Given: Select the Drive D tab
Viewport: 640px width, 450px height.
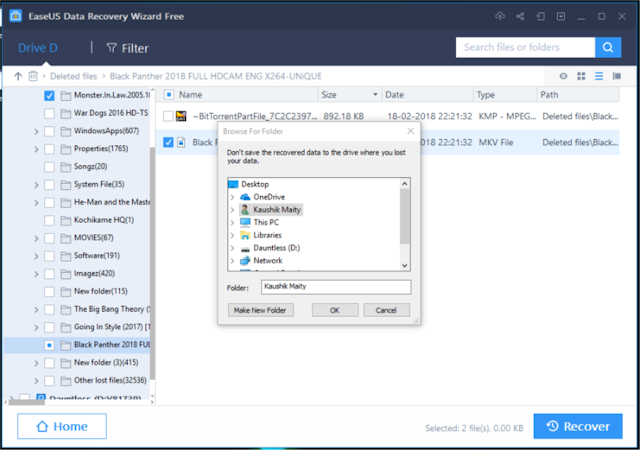Looking at the screenshot, I should click(38, 48).
